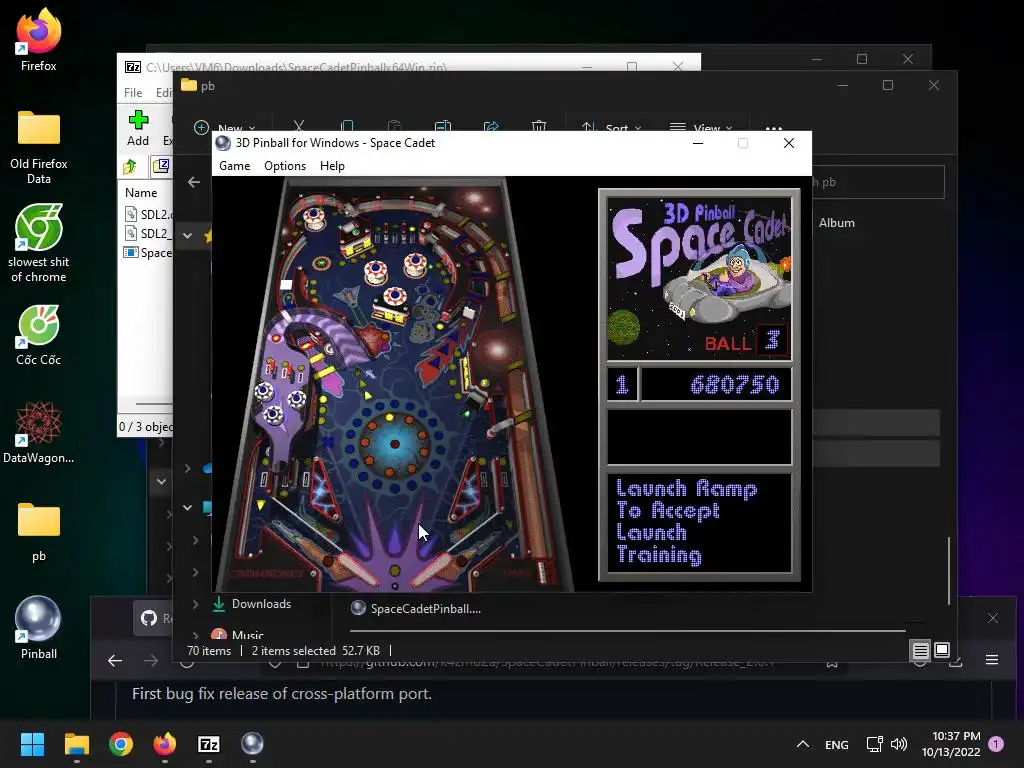Expand the Downloads tree item
Viewport: 1024px width, 768px height.
[195, 604]
